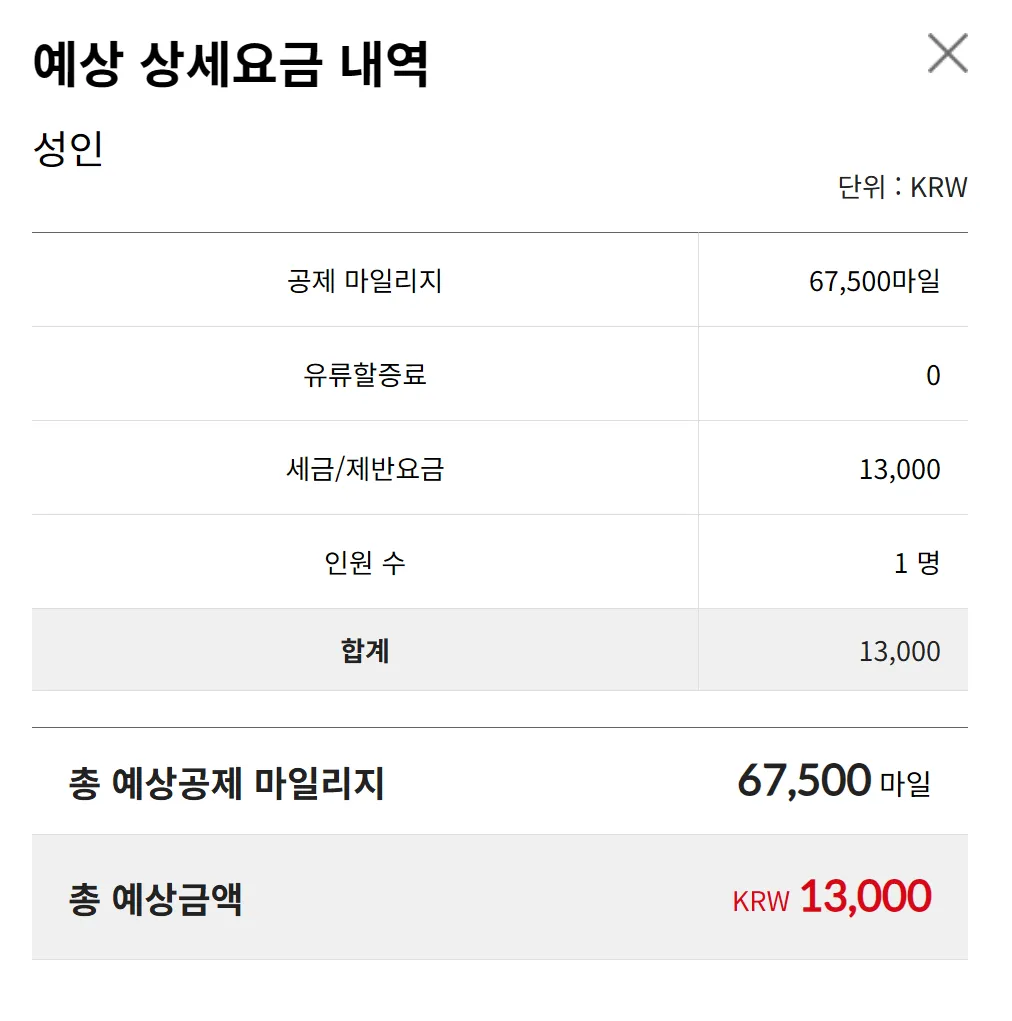
Task: Select the 총 예상공제 마일리지 label
Action: coord(226,783)
